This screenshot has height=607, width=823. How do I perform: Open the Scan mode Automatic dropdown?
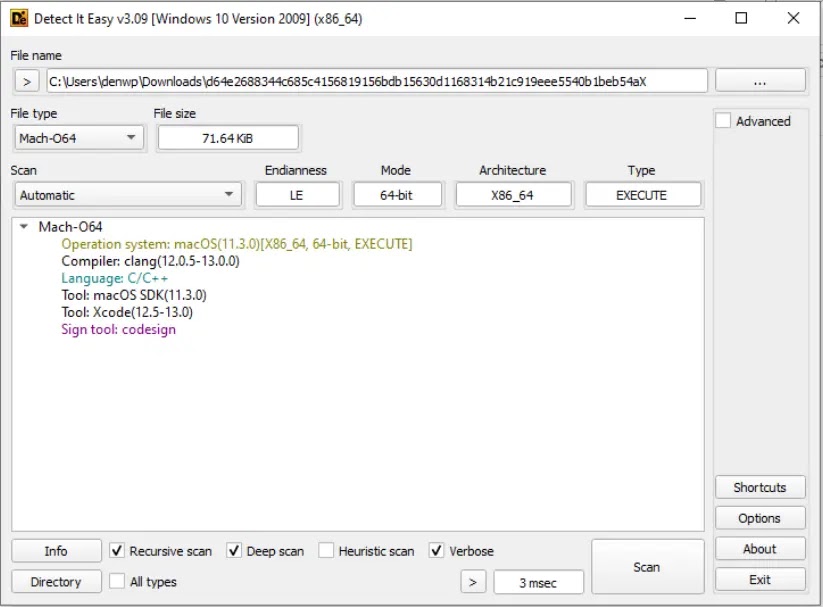(x=128, y=195)
